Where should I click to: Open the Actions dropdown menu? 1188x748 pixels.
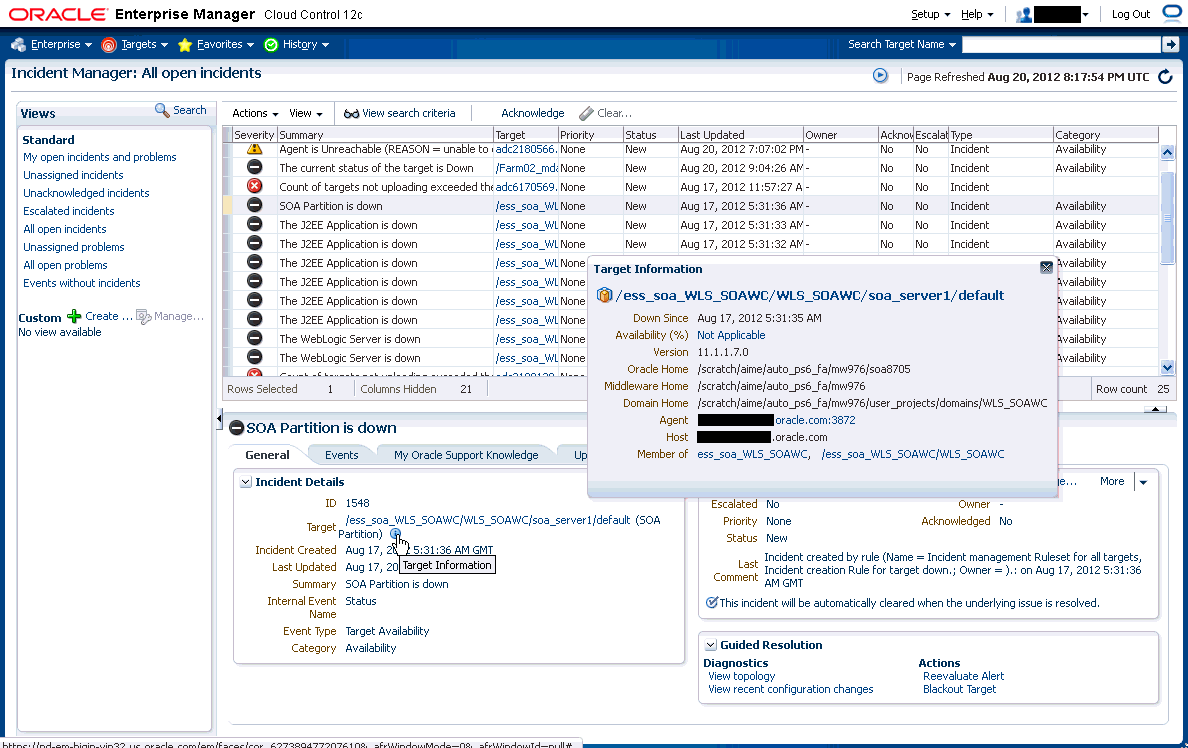[x=255, y=113]
